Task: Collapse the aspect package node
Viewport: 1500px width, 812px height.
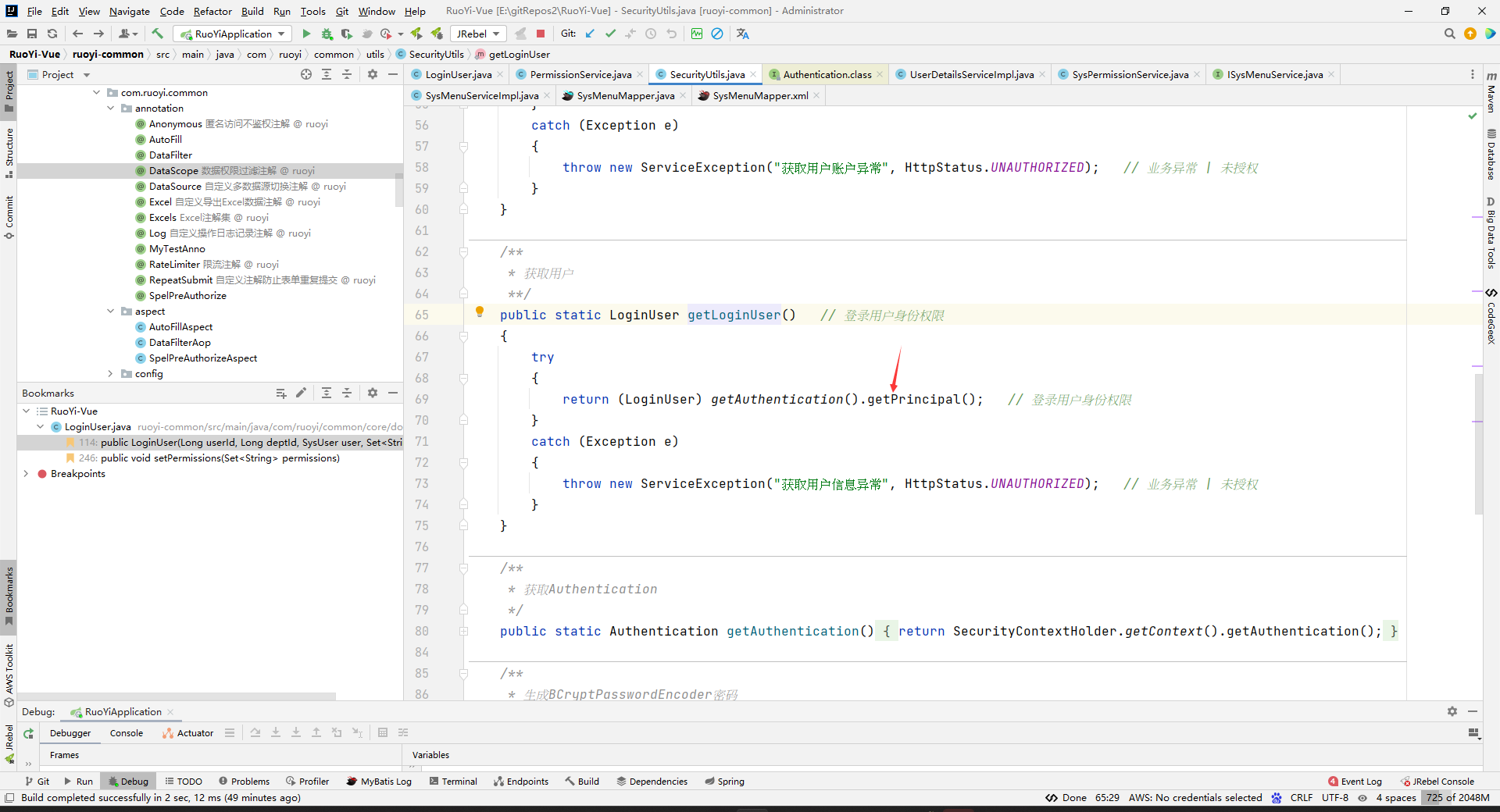Action: click(x=111, y=312)
